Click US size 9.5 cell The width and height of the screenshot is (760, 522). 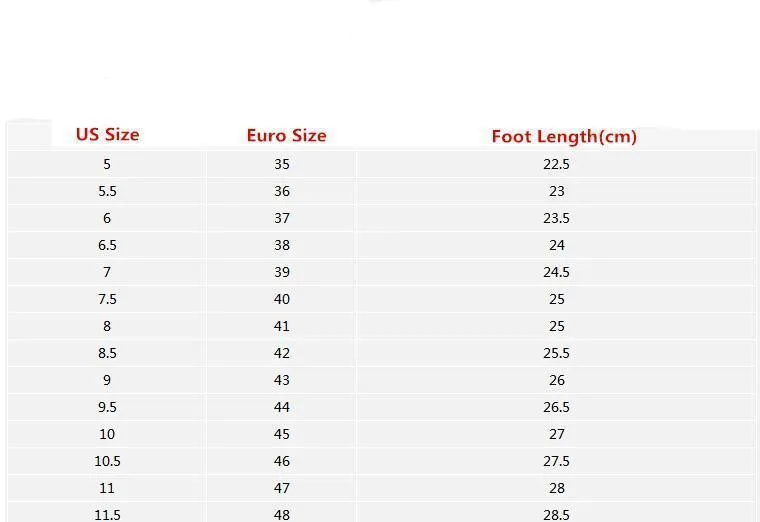[x=107, y=407]
